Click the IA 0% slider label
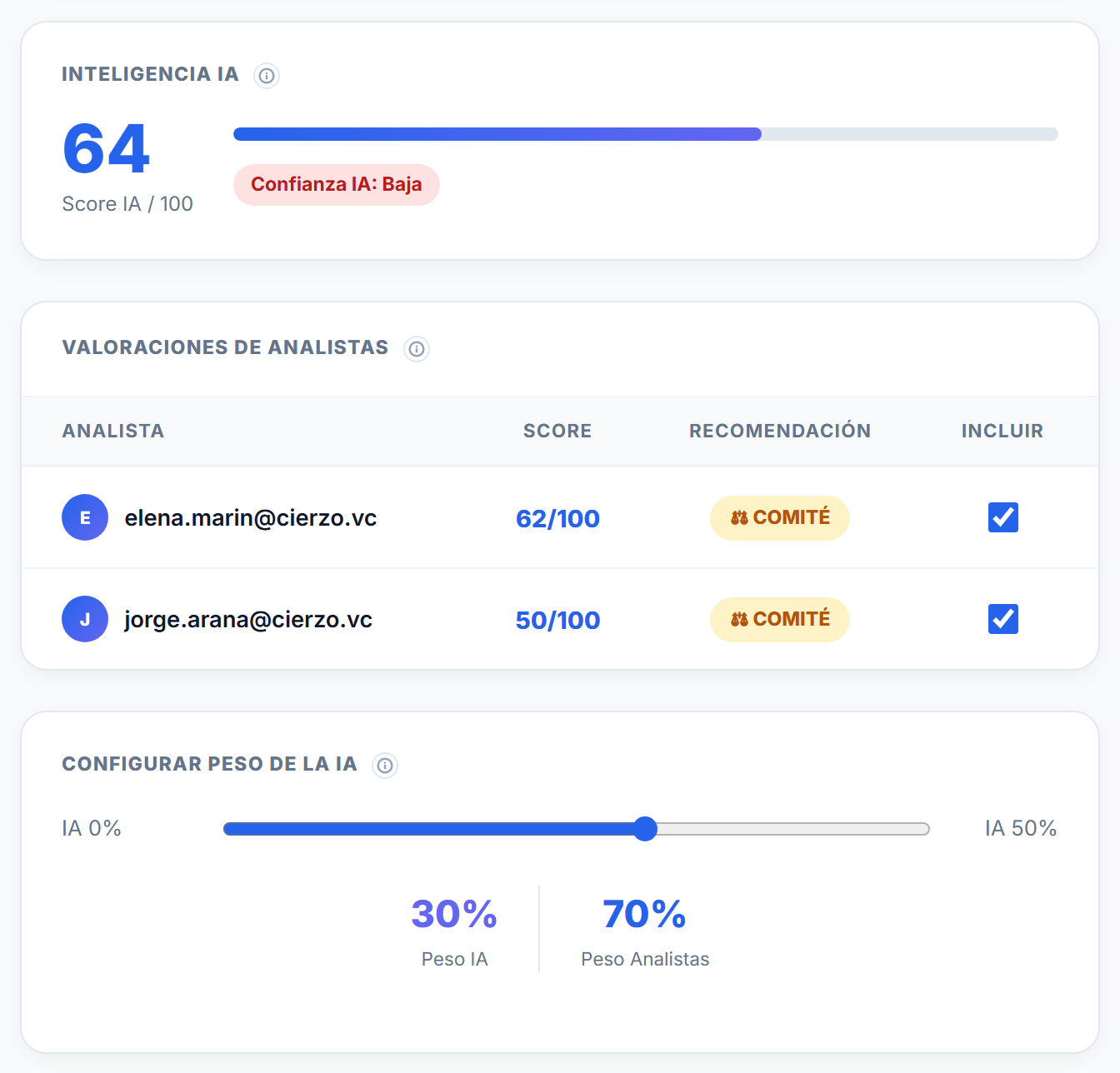This screenshot has height=1073, width=1120. (x=92, y=828)
